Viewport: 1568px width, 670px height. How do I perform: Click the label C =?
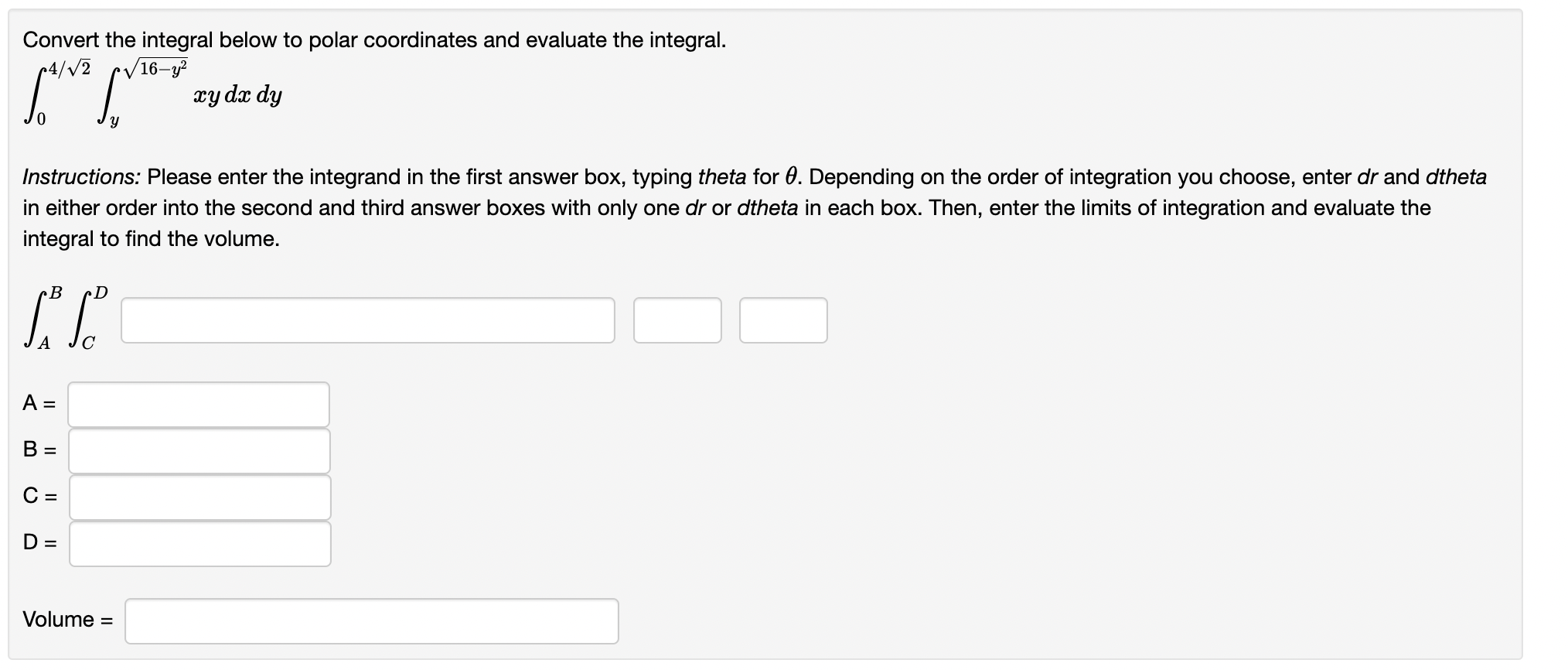pos(37,497)
